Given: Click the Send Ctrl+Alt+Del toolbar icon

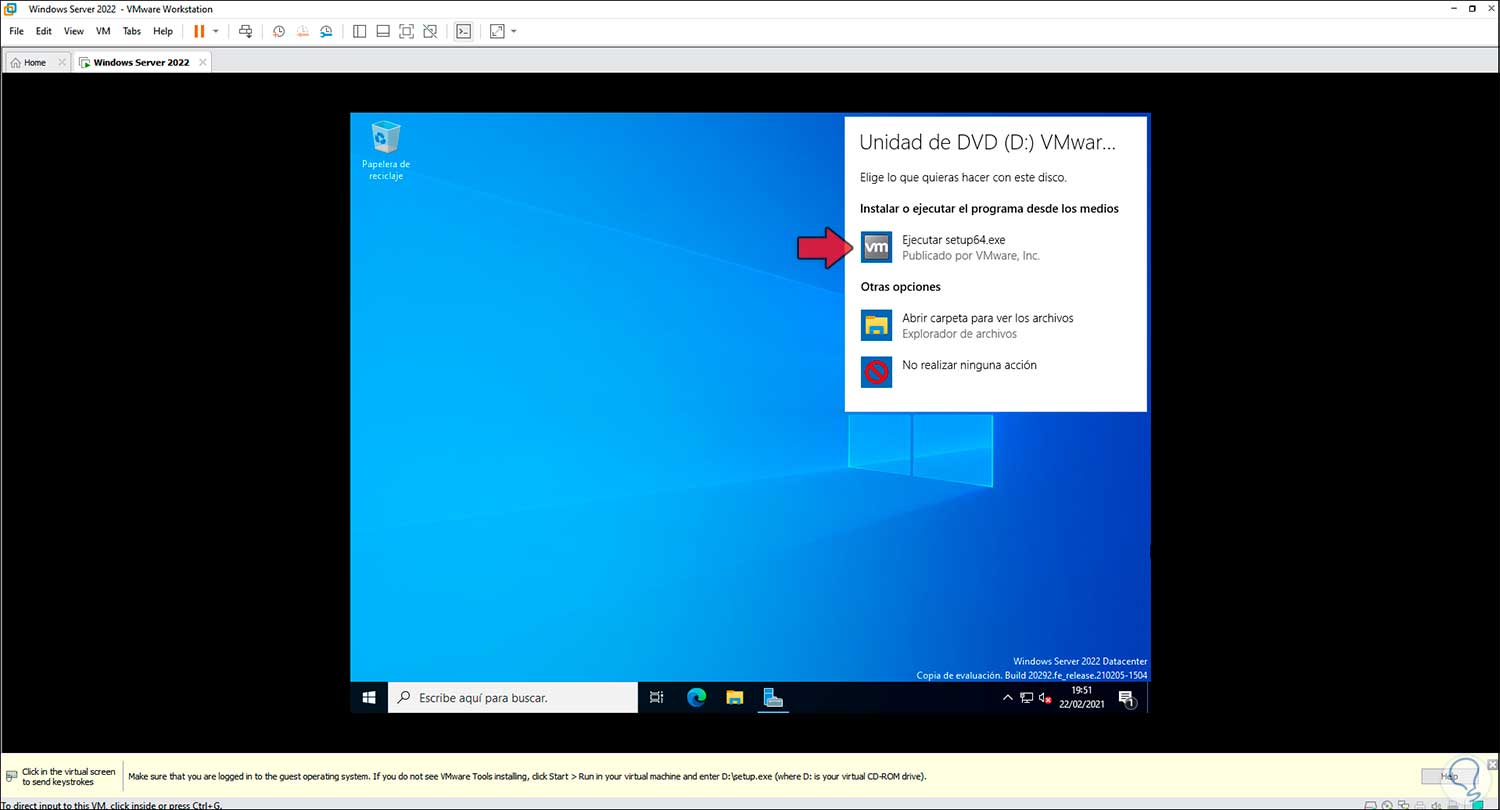Looking at the screenshot, I should (x=246, y=31).
